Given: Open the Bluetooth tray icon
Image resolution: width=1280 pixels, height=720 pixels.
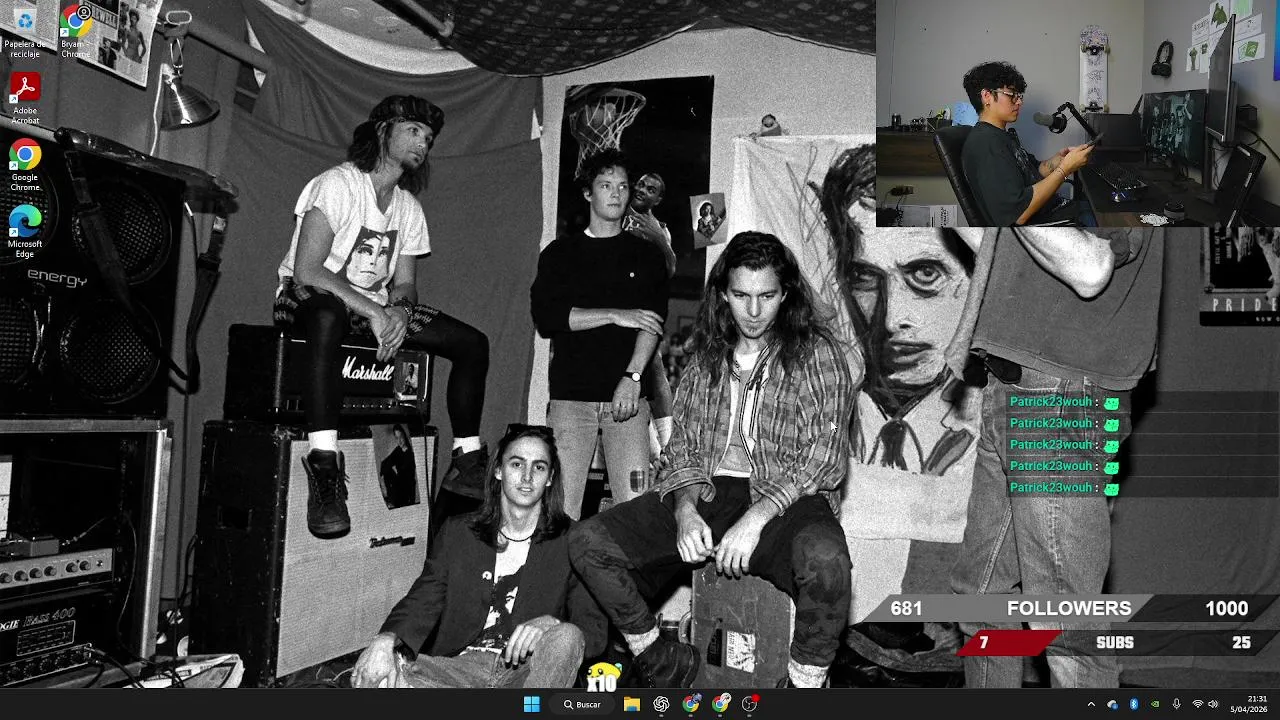Looking at the screenshot, I should coord(1133,704).
